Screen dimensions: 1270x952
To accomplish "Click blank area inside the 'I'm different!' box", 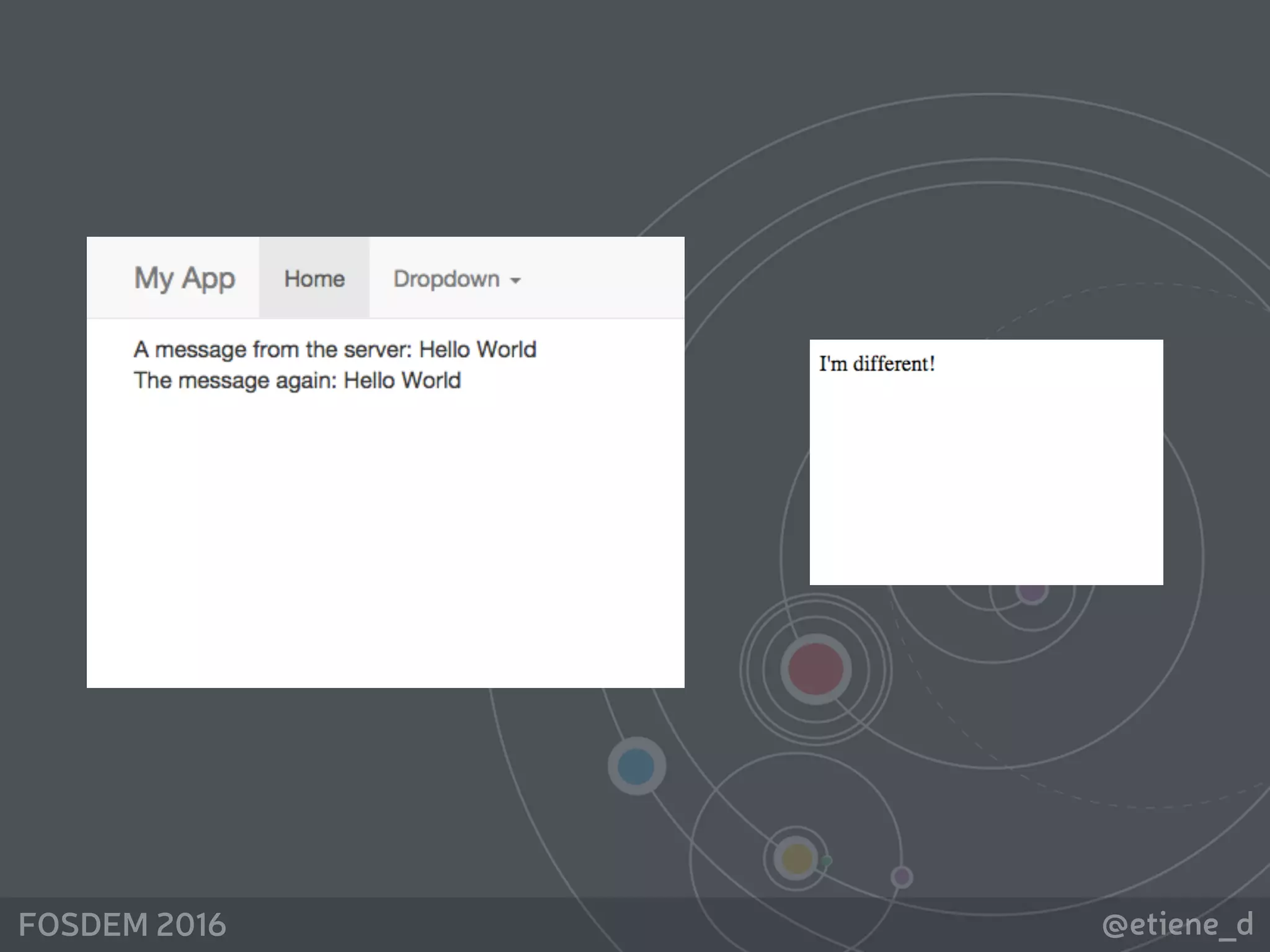I will [x=986, y=483].
